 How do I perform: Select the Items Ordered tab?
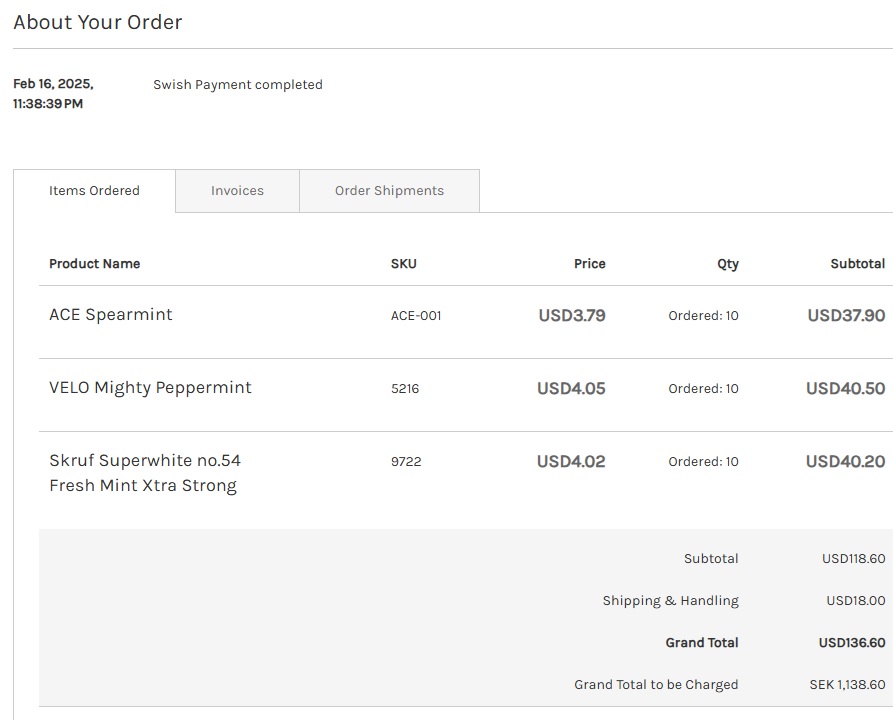click(x=94, y=191)
